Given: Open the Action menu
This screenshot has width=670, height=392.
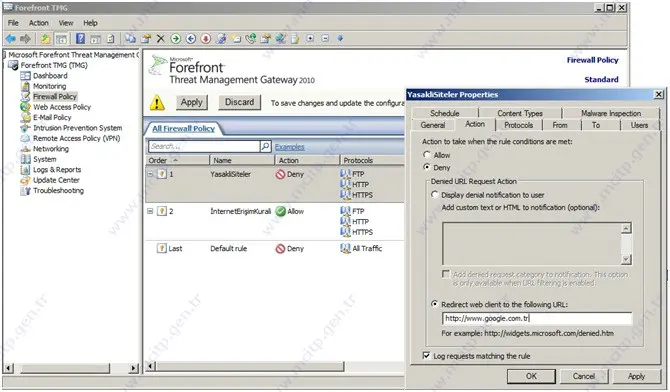Looking at the screenshot, I should click(x=38, y=23).
